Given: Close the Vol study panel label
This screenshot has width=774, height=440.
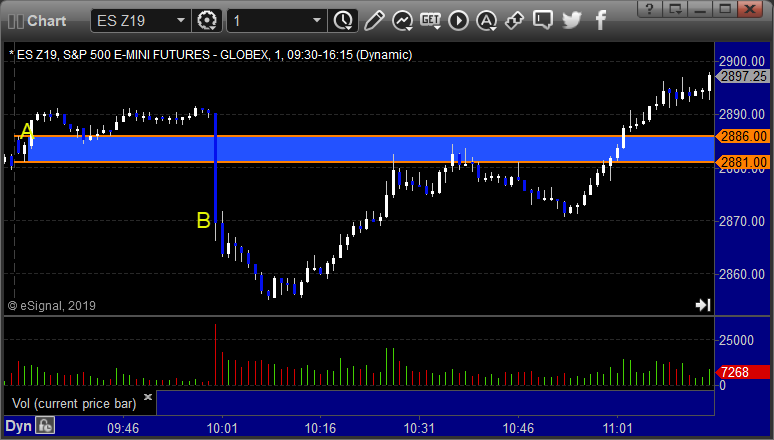Looking at the screenshot, I should (148, 397).
